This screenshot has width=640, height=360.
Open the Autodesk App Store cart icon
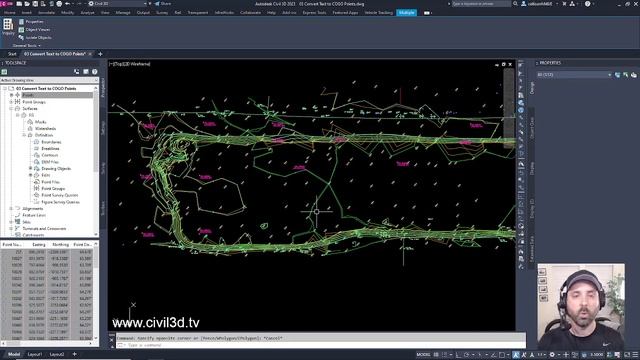(x=564, y=4)
